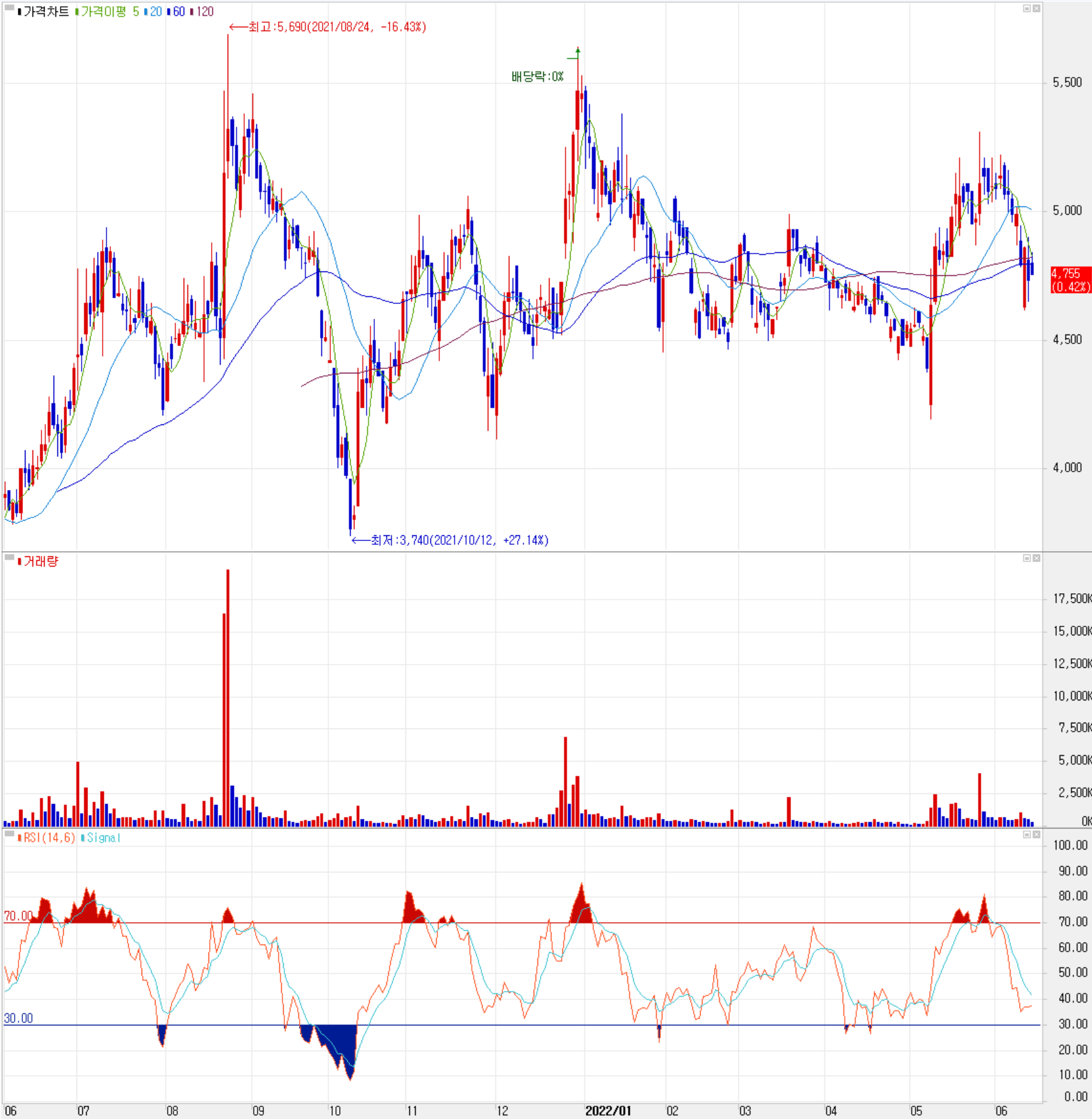Close the 거래량 volume panel
The width and height of the screenshot is (1092, 1119).
coord(1037,558)
